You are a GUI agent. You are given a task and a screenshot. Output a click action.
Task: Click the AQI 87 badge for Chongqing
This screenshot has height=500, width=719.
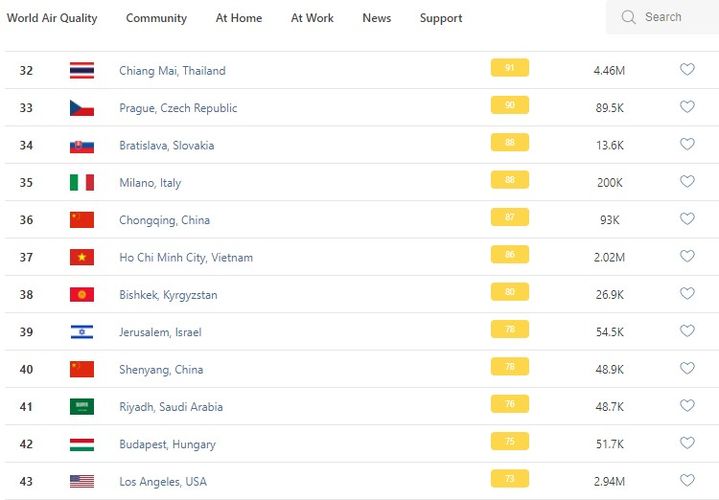tap(510, 217)
